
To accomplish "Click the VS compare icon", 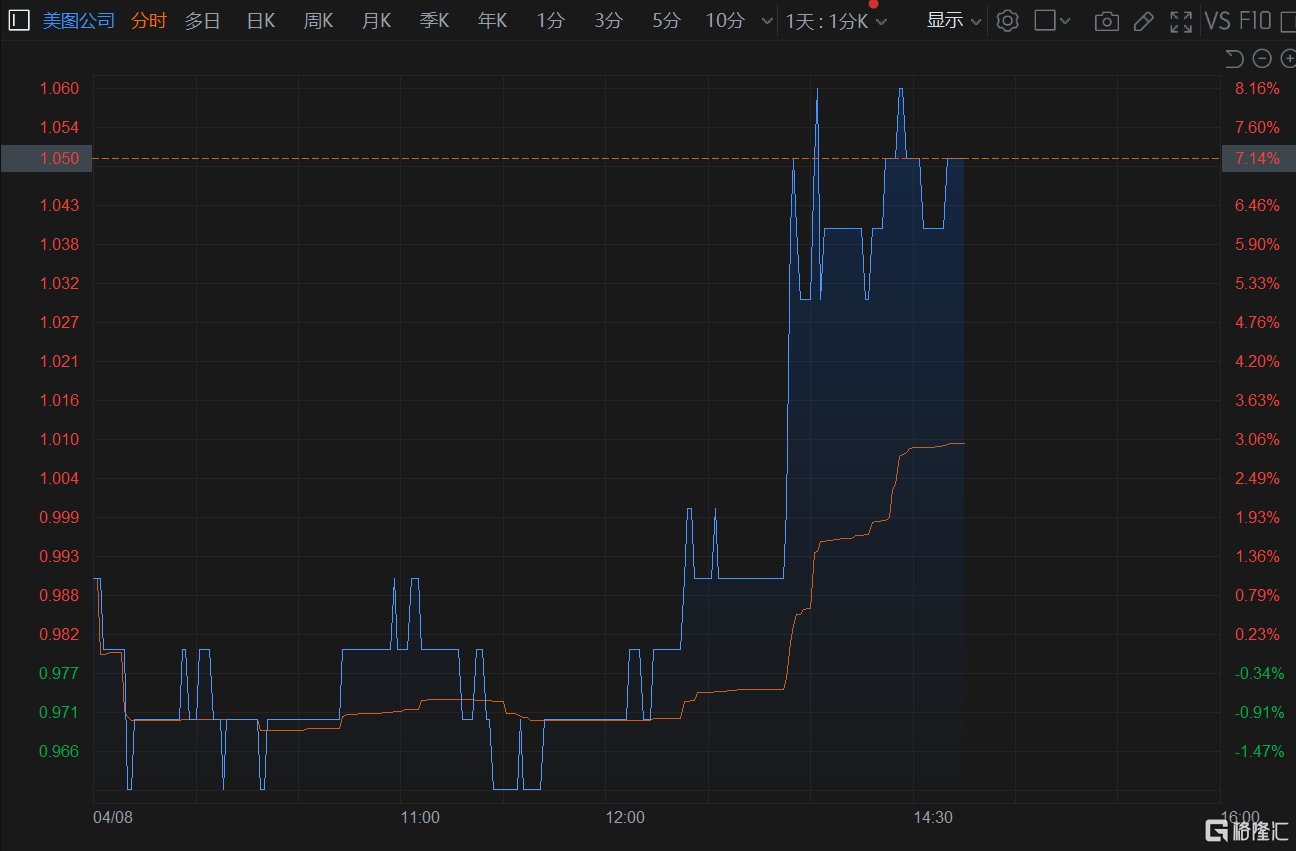I will click(1217, 21).
